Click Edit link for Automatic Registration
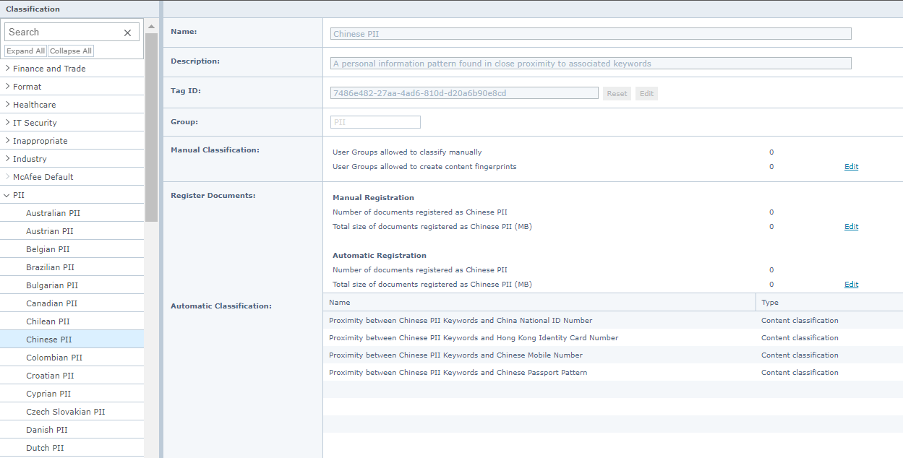 click(850, 284)
